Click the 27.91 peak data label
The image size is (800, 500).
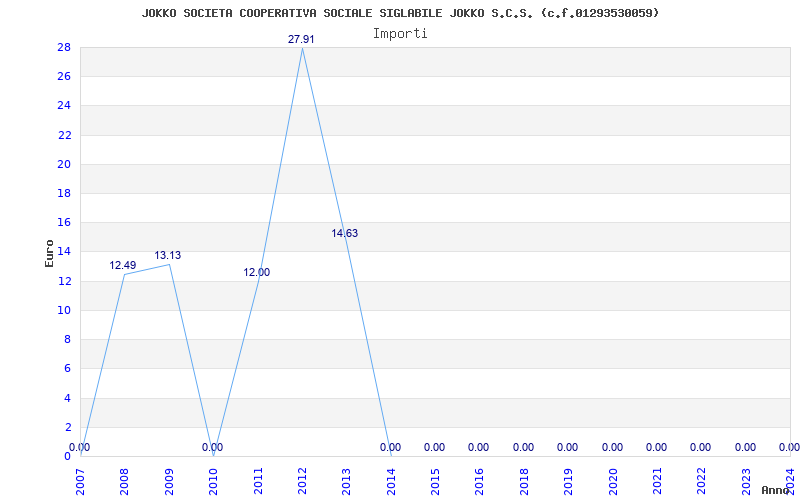coord(301,39)
